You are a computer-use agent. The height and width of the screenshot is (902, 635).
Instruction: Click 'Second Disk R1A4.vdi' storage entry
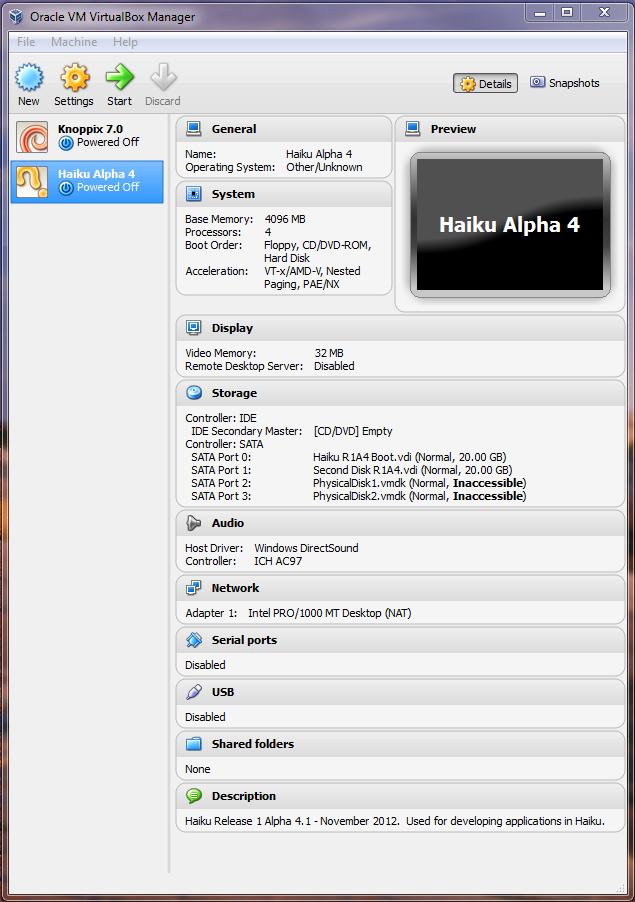tap(412, 470)
